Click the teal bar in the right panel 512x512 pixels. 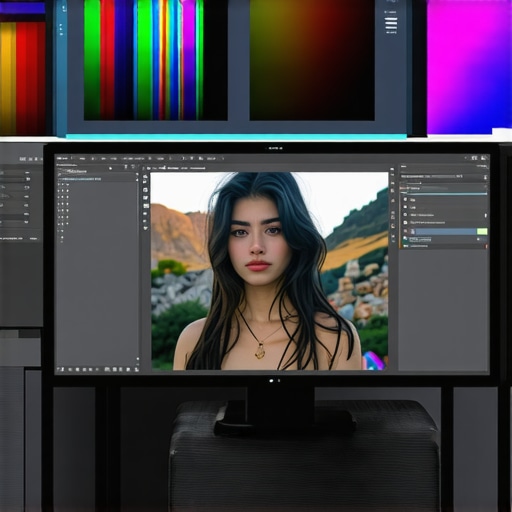point(444,193)
